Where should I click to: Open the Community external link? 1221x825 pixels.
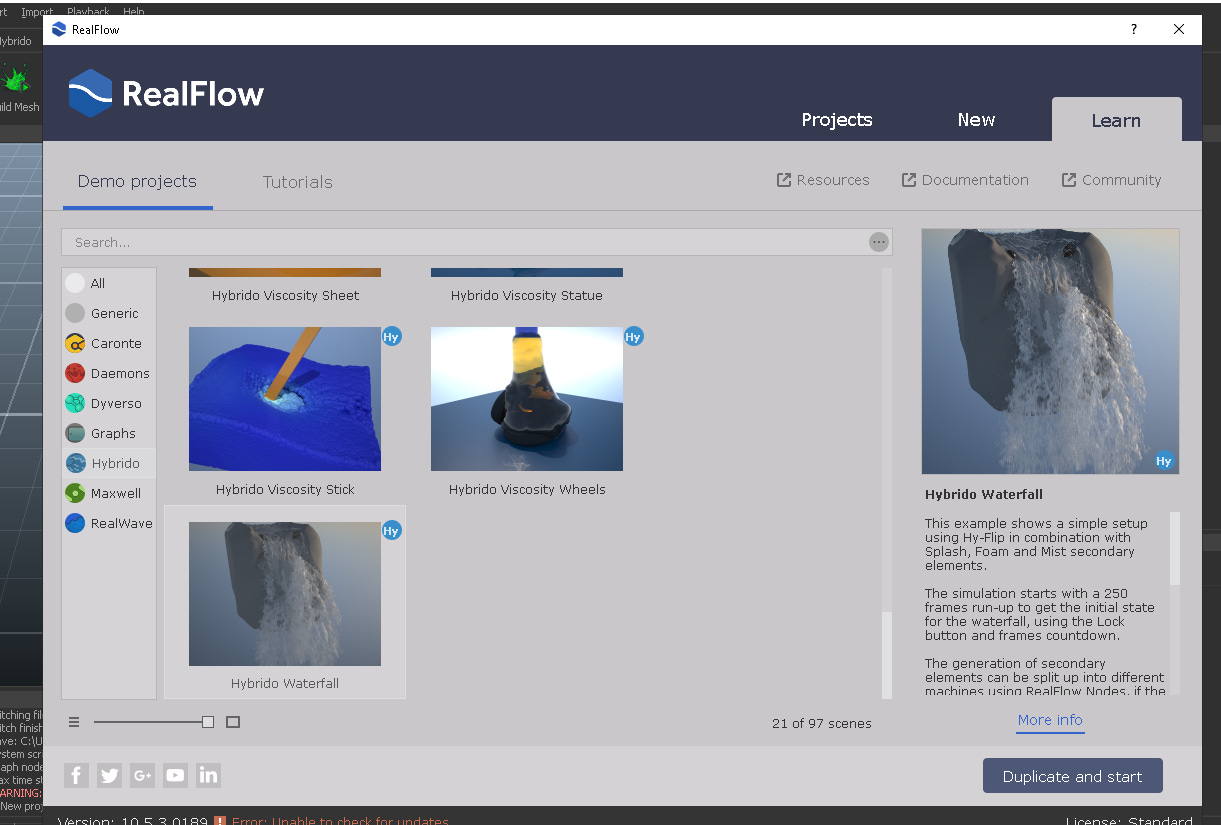coord(1112,180)
